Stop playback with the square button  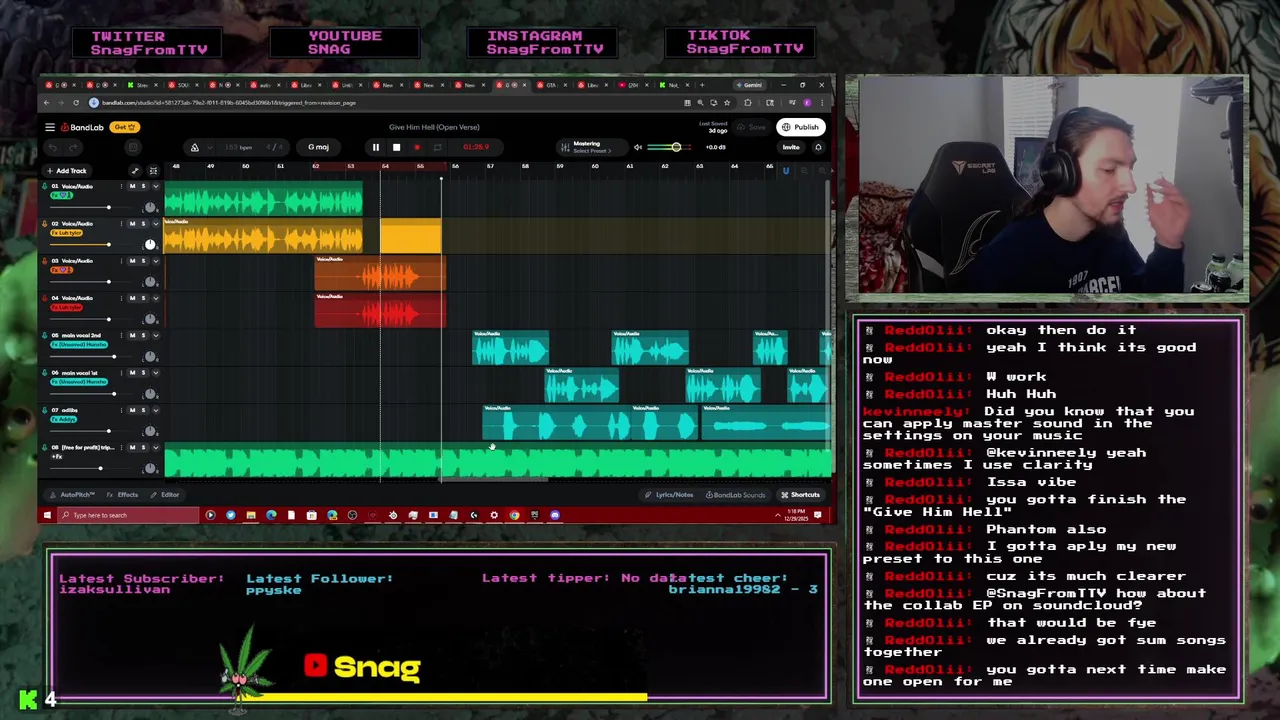pyautogui.click(x=396, y=147)
